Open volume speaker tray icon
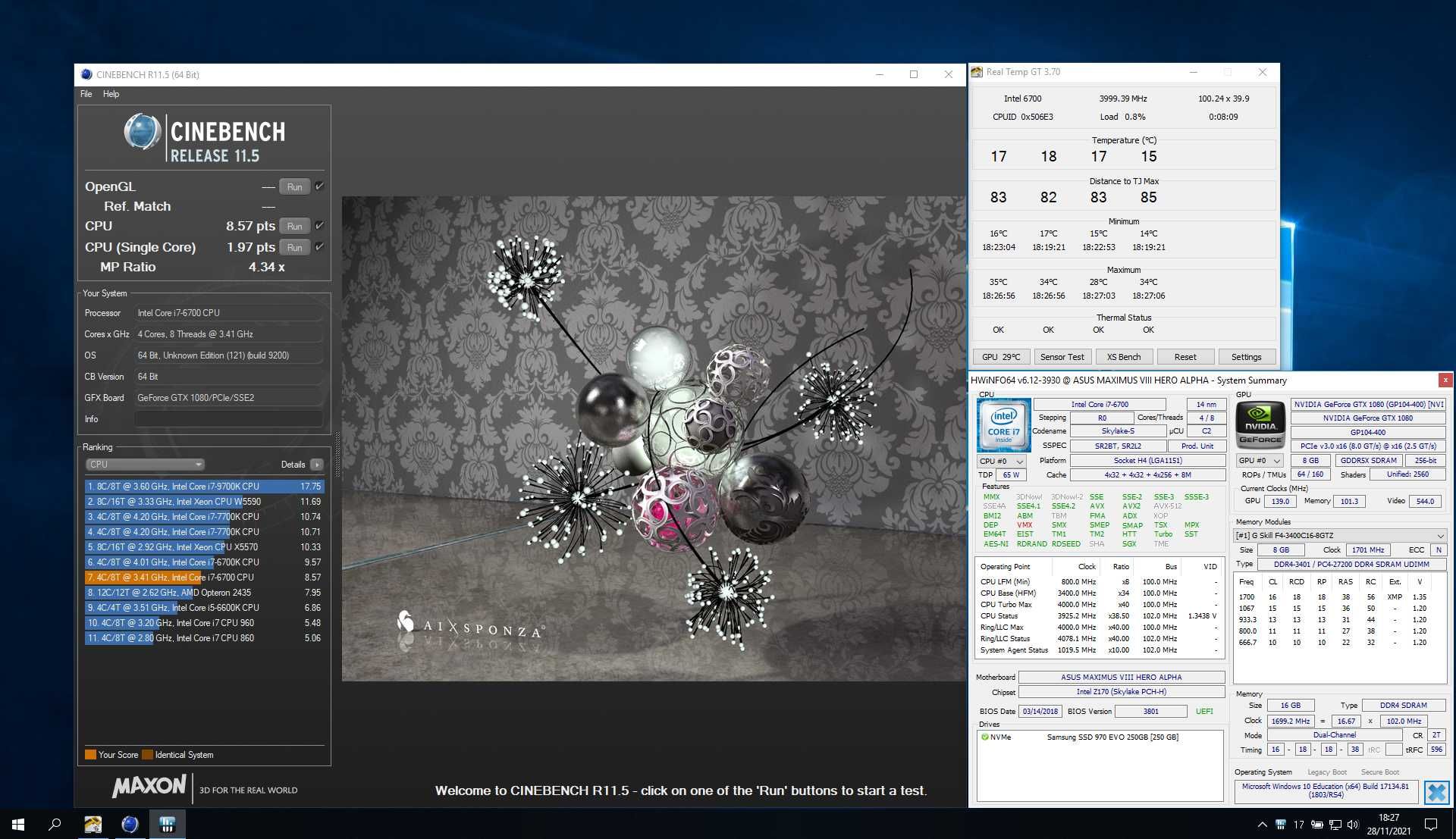The image size is (1456, 839). 1354,825
